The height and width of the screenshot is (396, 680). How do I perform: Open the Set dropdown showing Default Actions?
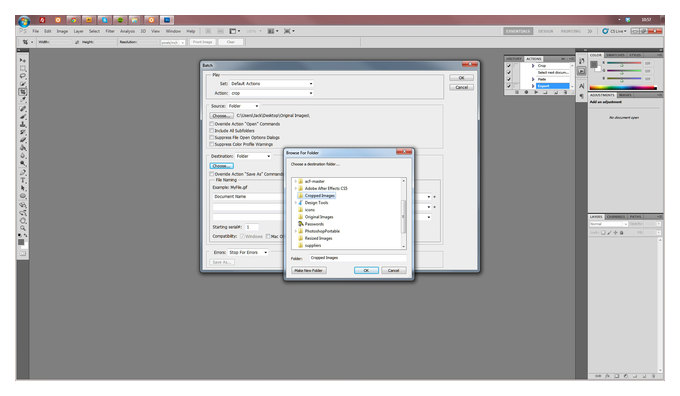[x=271, y=83]
